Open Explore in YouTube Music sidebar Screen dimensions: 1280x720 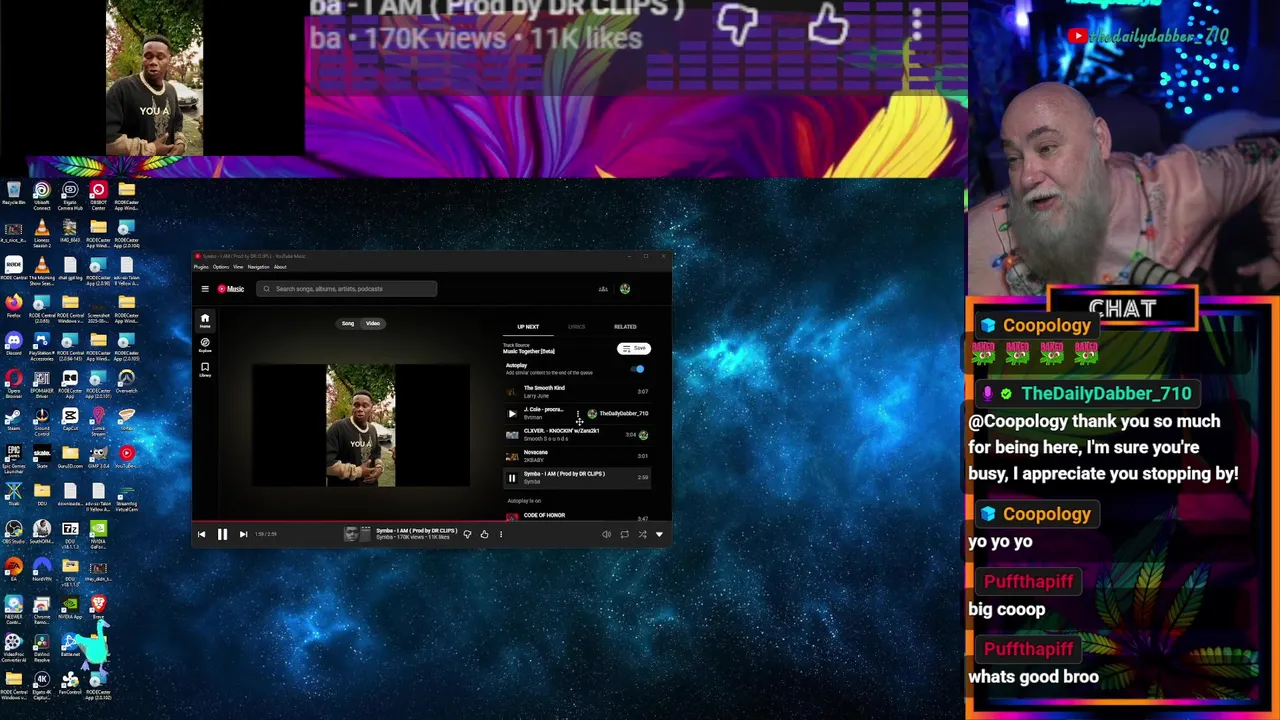(x=205, y=345)
